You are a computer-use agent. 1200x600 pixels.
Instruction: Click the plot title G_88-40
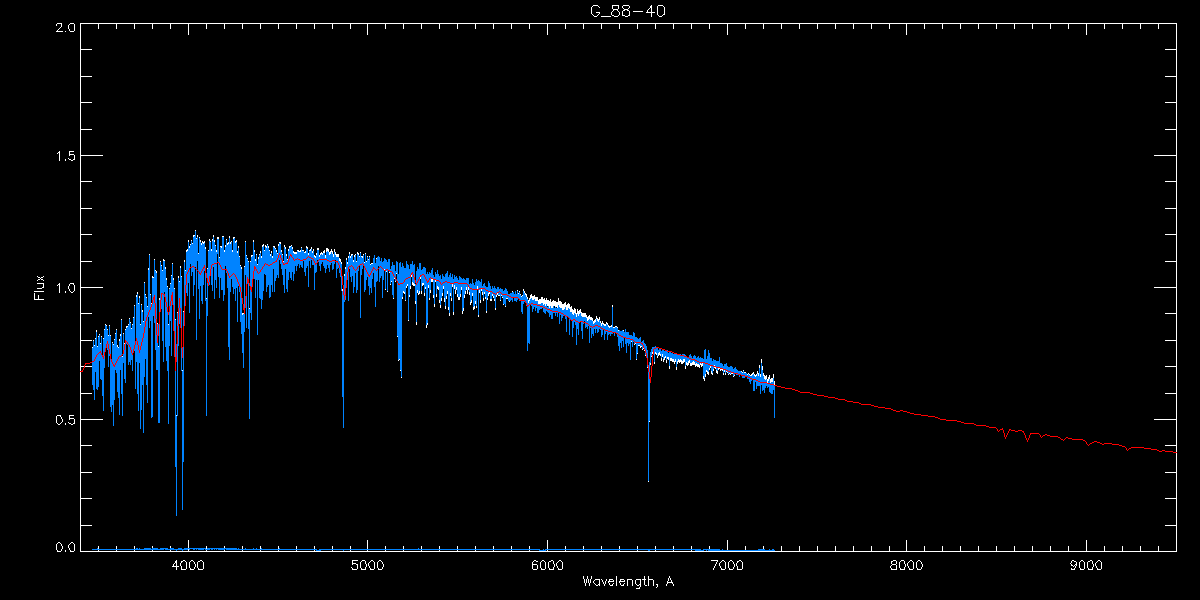tap(628, 11)
